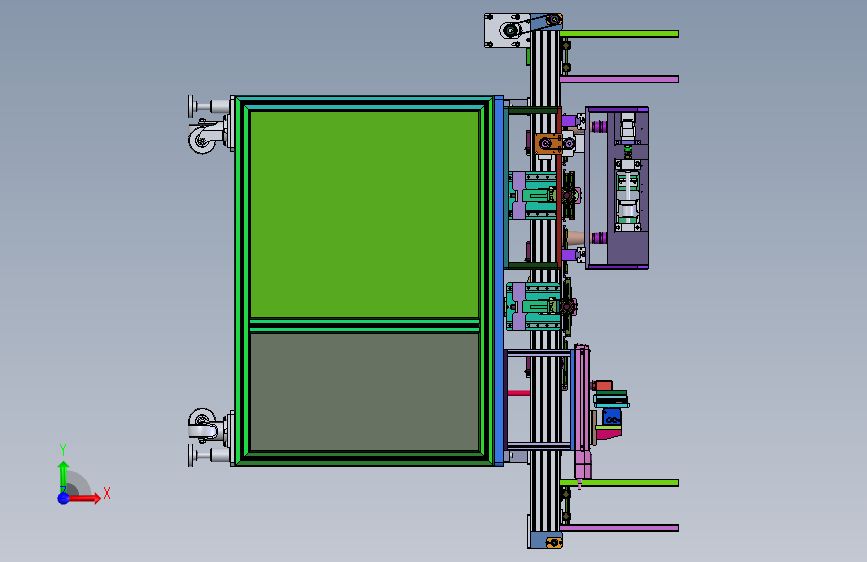Select the large green upper cabinet panel
This screenshot has height=562, width=867.
(x=364, y=215)
